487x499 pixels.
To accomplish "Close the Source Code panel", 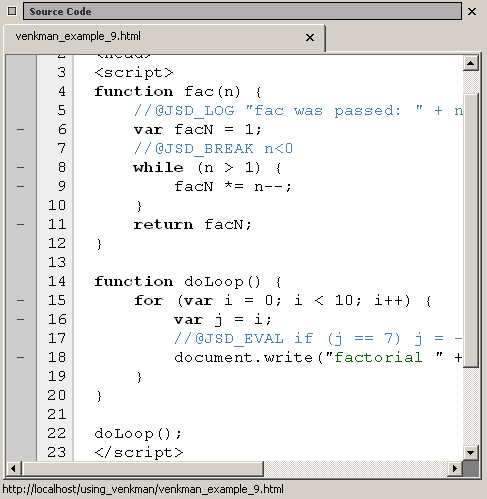I will 472,12.
